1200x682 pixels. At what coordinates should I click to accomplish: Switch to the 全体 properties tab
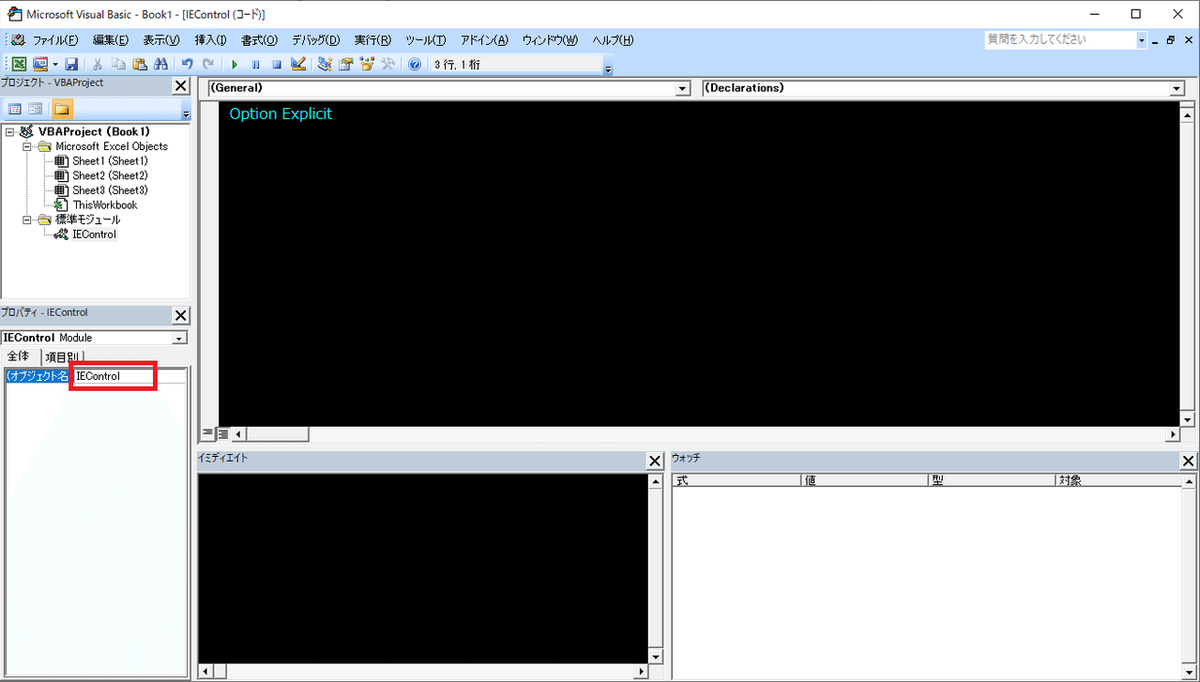coord(19,357)
